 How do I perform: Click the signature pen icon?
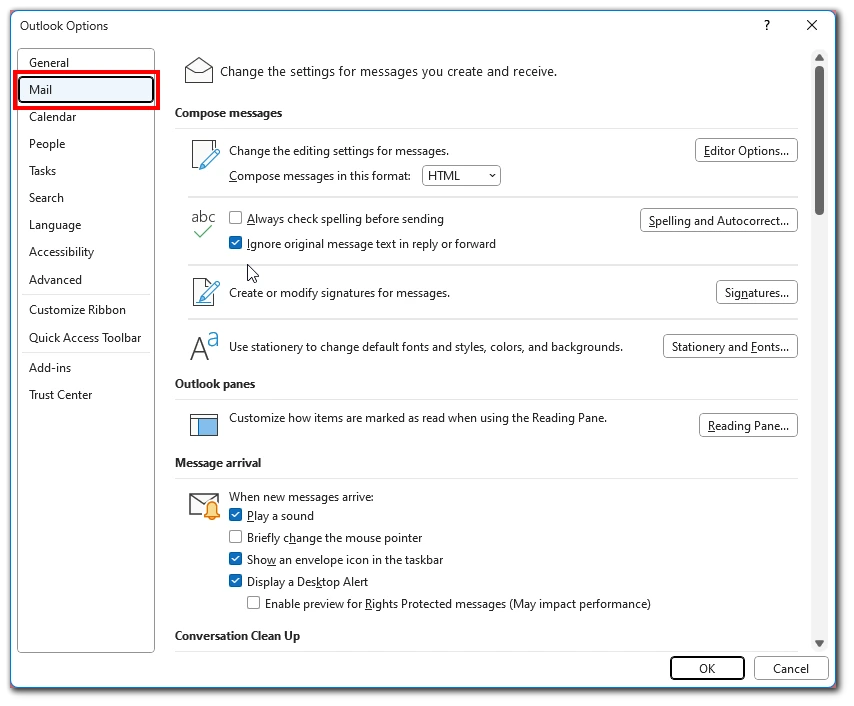click(206, 292)
